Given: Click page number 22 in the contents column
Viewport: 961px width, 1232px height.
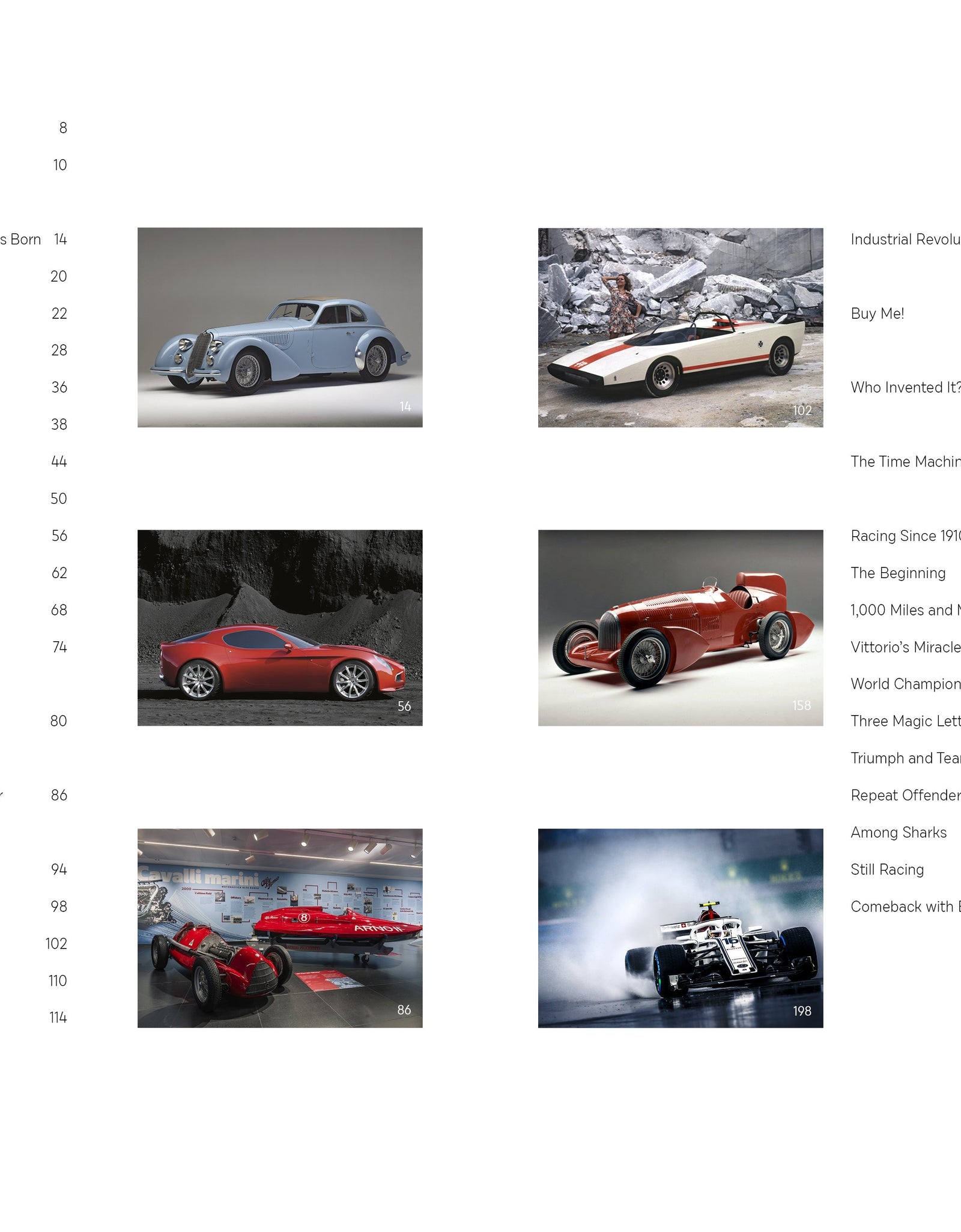Looking at the screenshot, I should 59,313.
